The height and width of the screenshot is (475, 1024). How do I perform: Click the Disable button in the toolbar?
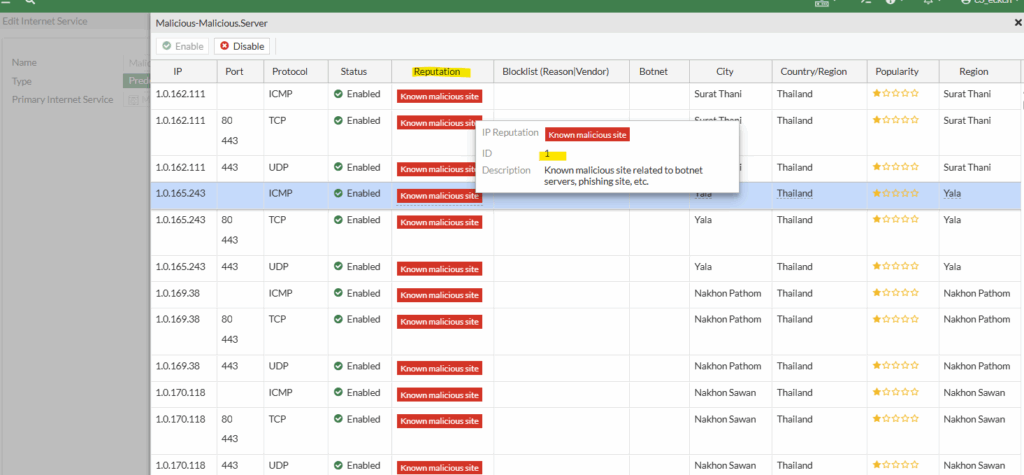tap(242, 46)
